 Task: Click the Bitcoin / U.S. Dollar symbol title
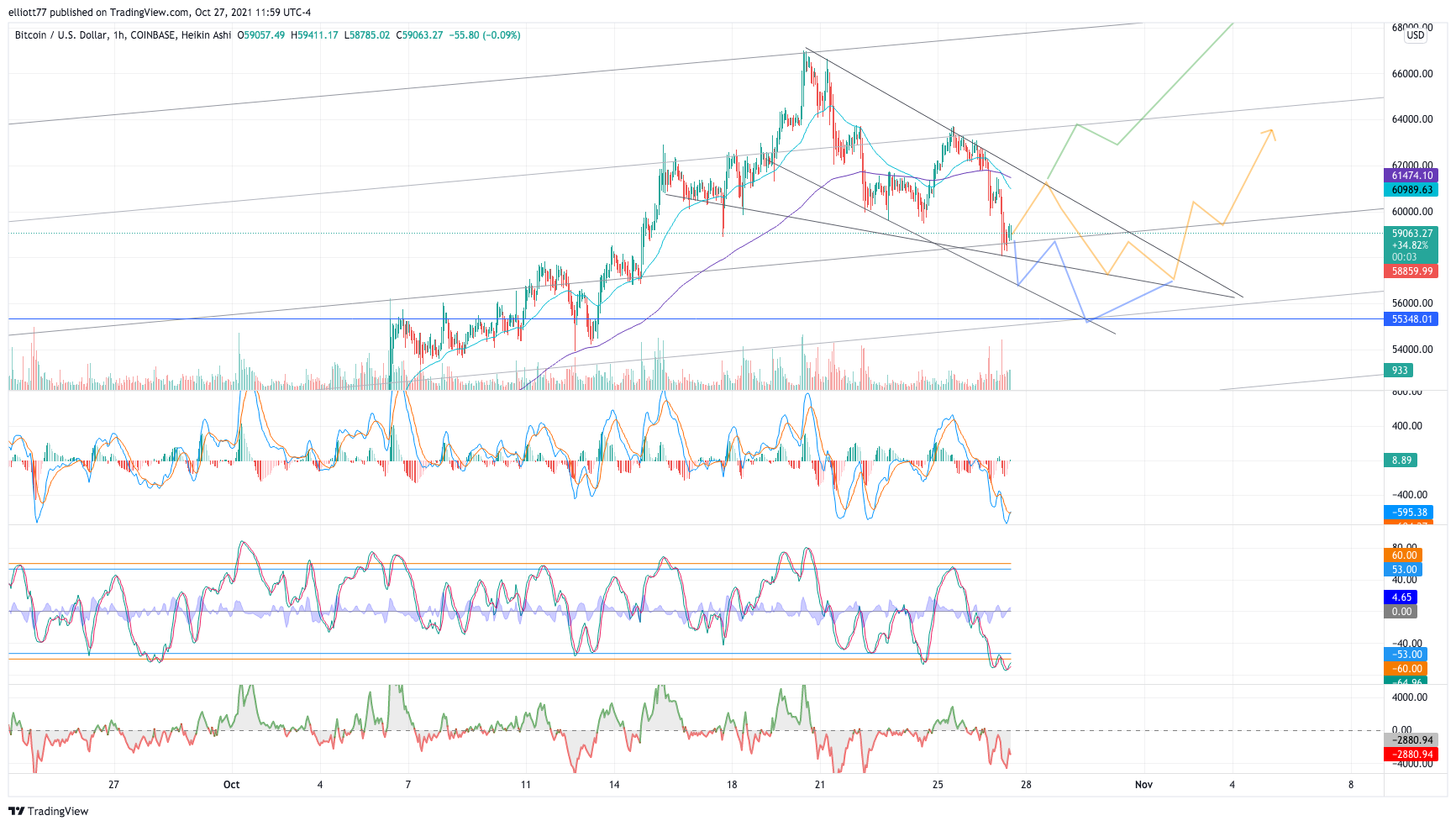(61, 35)
